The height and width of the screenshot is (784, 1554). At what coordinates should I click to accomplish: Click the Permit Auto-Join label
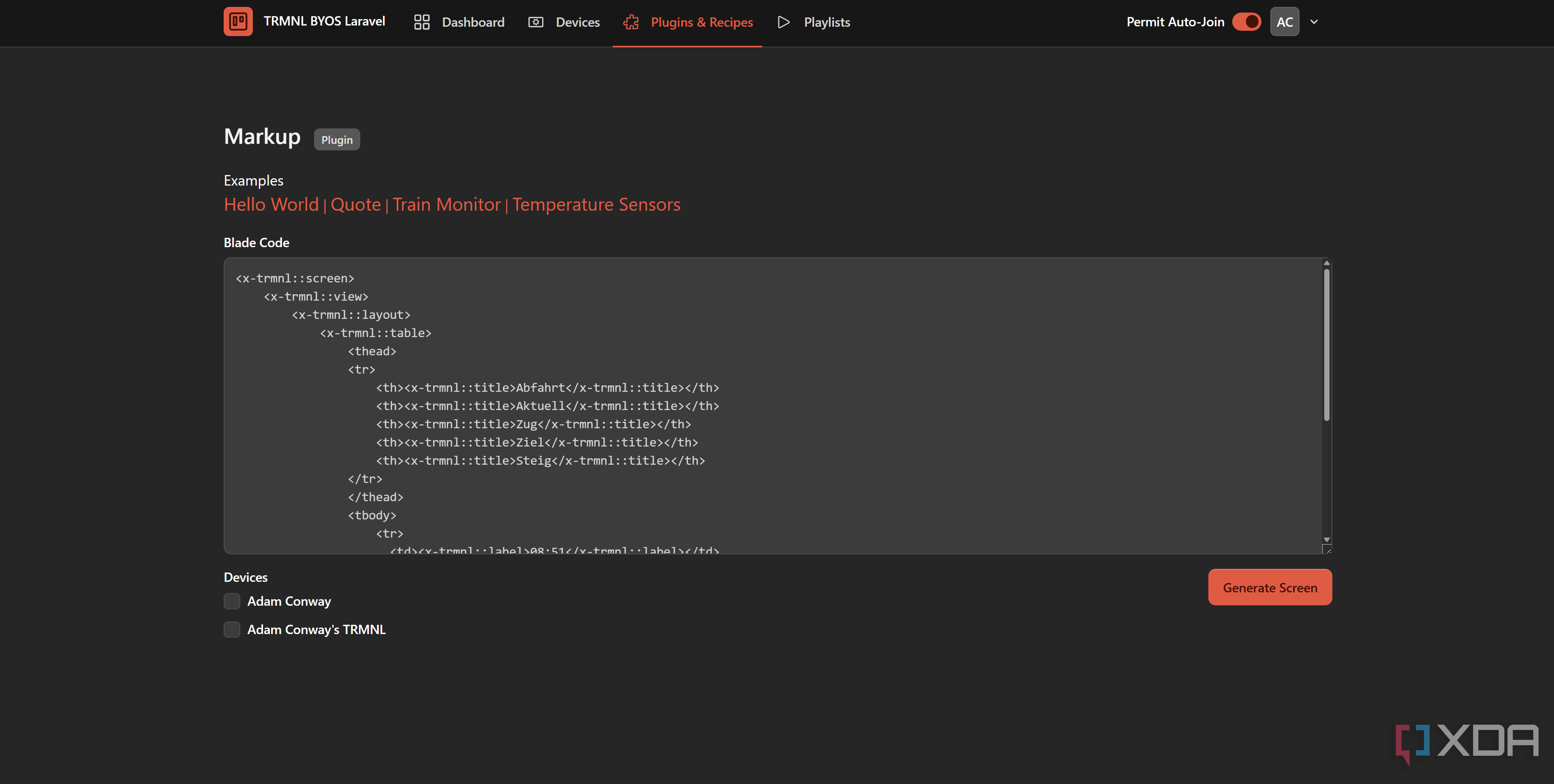click(x=1175, y=22)
